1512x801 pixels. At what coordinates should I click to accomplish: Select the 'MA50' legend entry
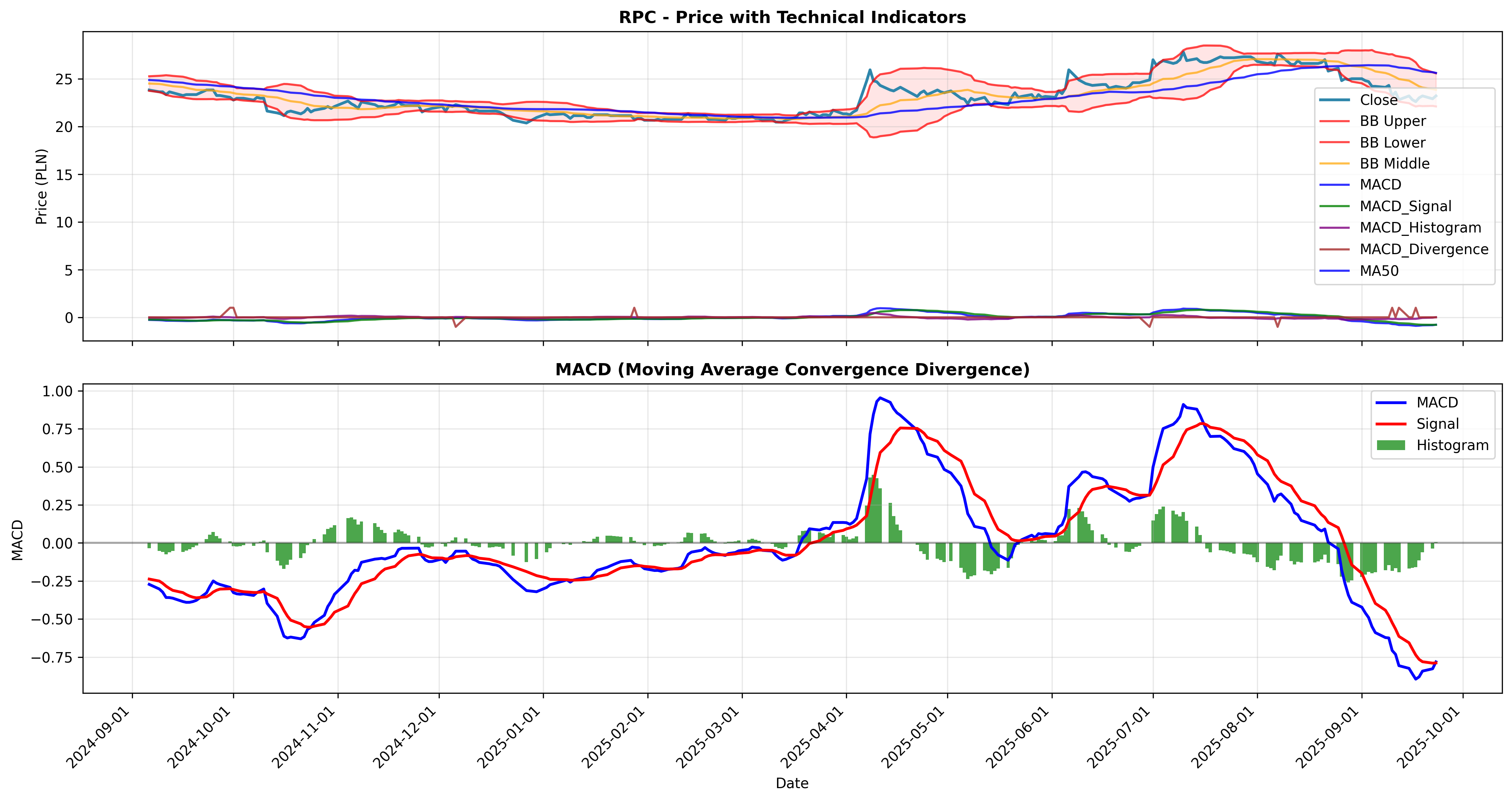[x=1379, y=271]
